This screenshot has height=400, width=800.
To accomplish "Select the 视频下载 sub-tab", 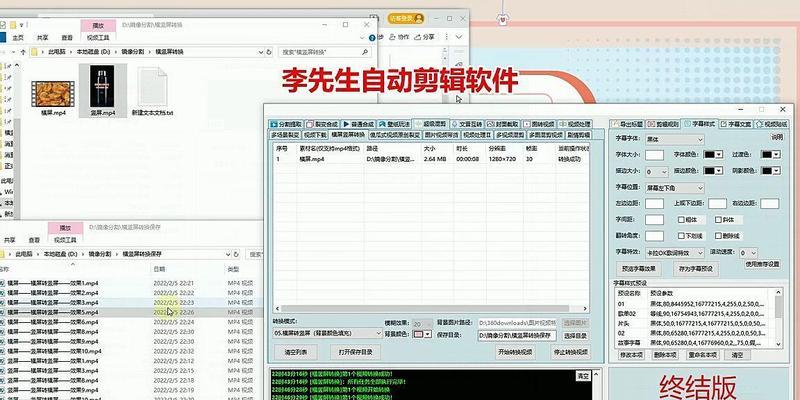I will click(x=315, y=135).
